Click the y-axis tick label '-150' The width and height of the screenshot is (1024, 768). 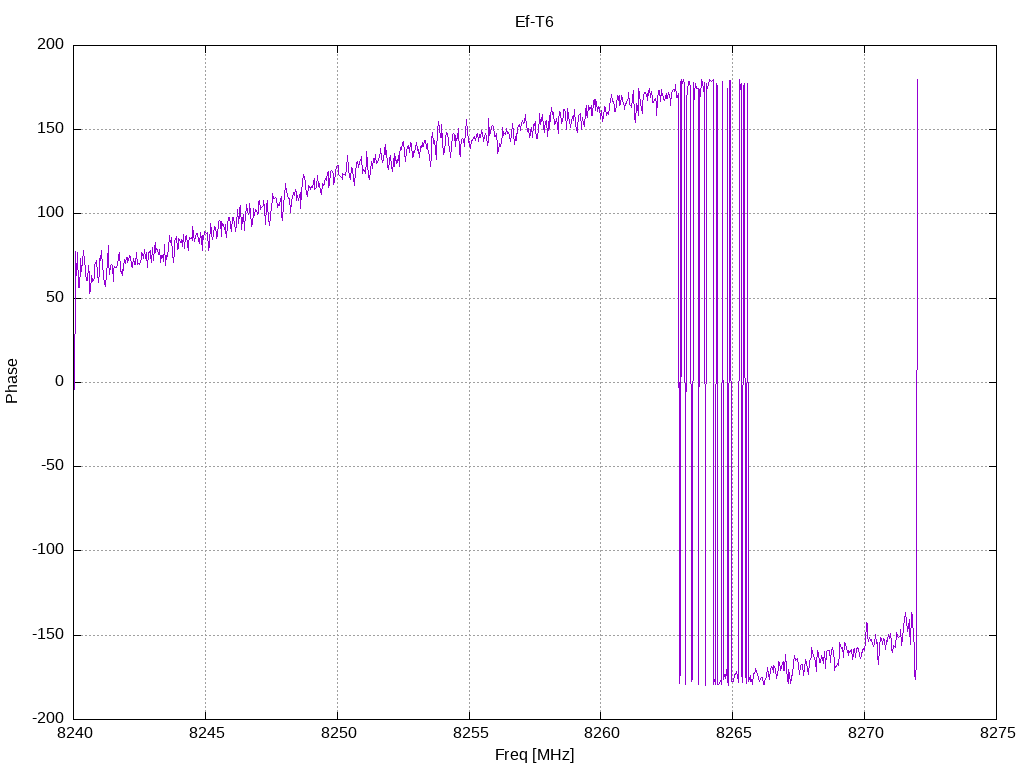coord(48,635)
